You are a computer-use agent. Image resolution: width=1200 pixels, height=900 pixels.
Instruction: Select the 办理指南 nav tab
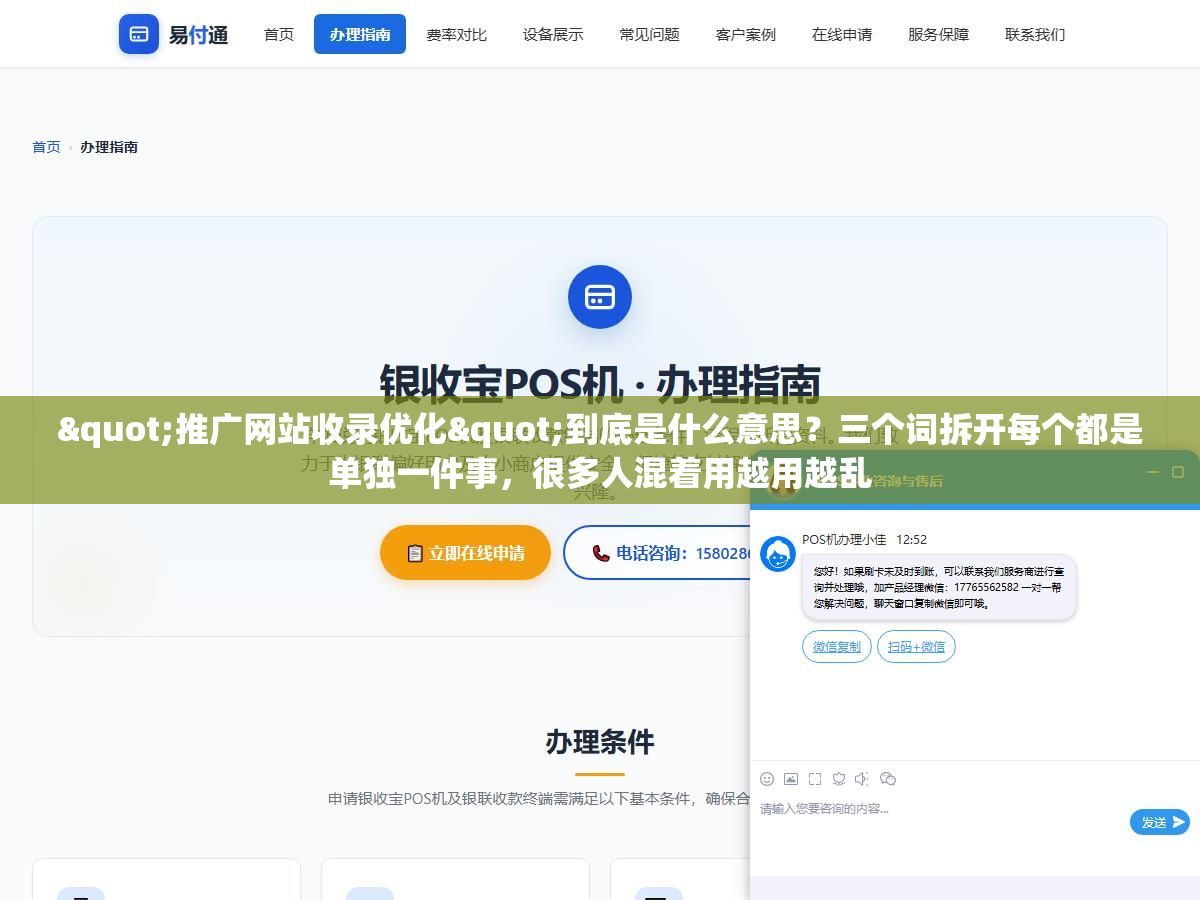pyautogui.click(x=360, y=34)
